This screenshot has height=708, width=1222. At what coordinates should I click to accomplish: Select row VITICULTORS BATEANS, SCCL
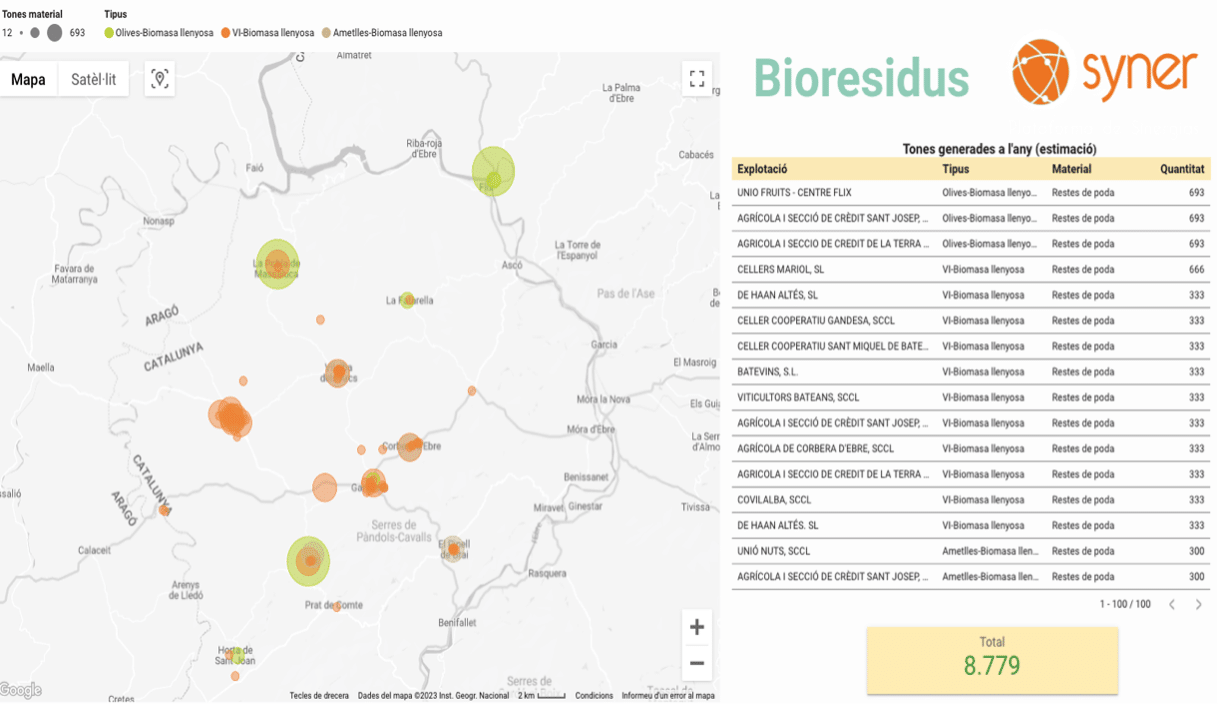tap(971, 397)
